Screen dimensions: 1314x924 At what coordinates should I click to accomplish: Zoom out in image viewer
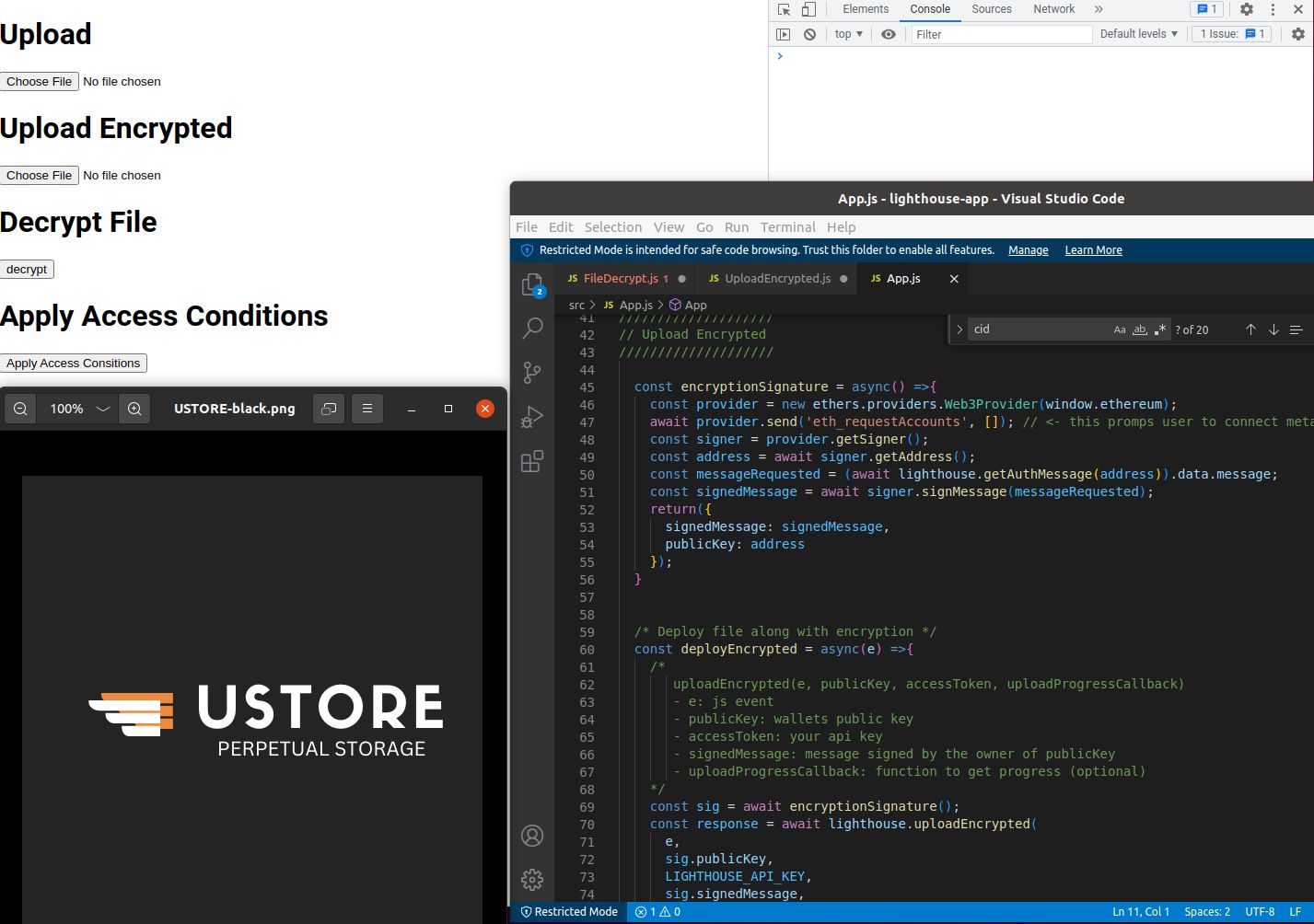point(20,409)
